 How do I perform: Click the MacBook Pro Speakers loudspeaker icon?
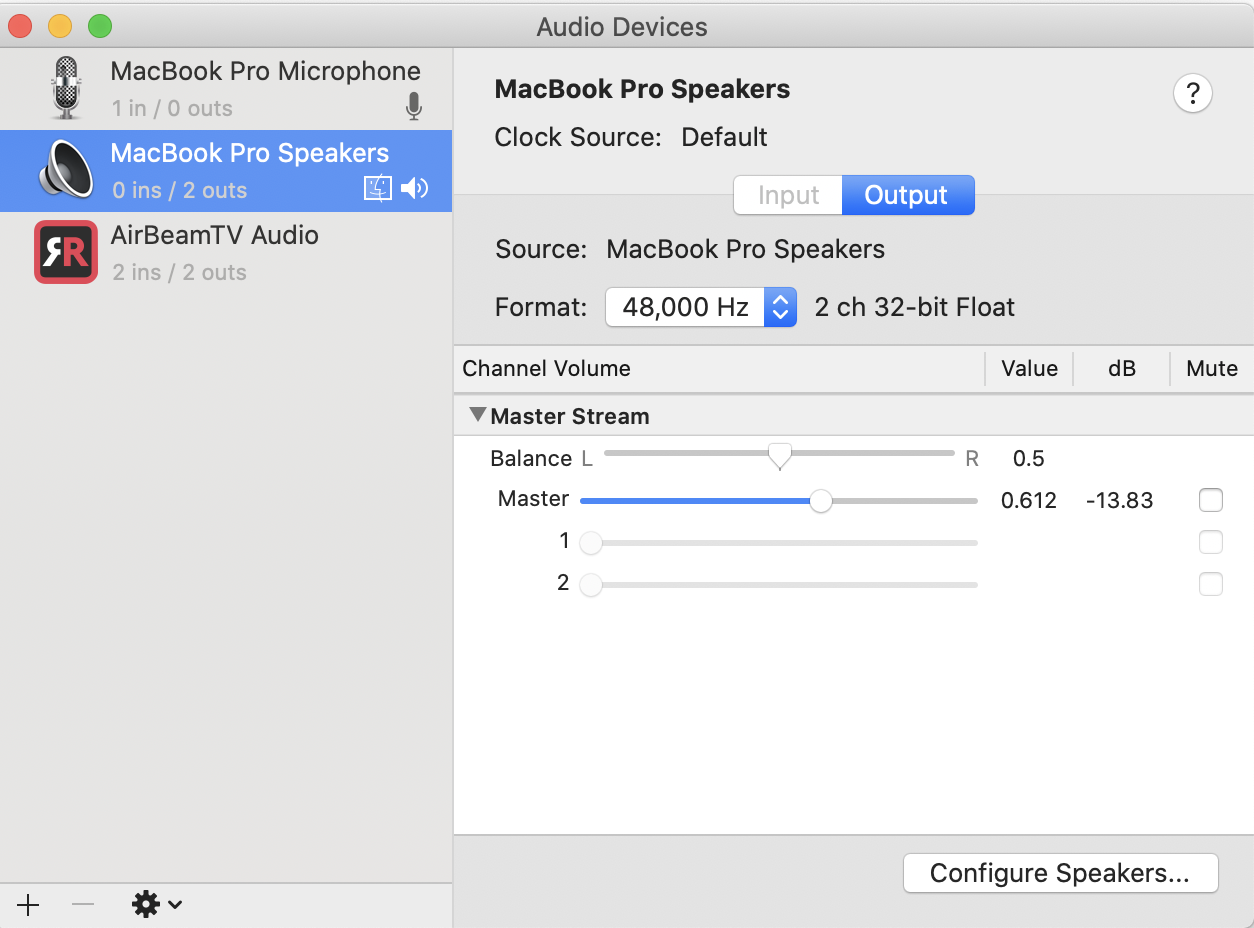coord(66,170)
